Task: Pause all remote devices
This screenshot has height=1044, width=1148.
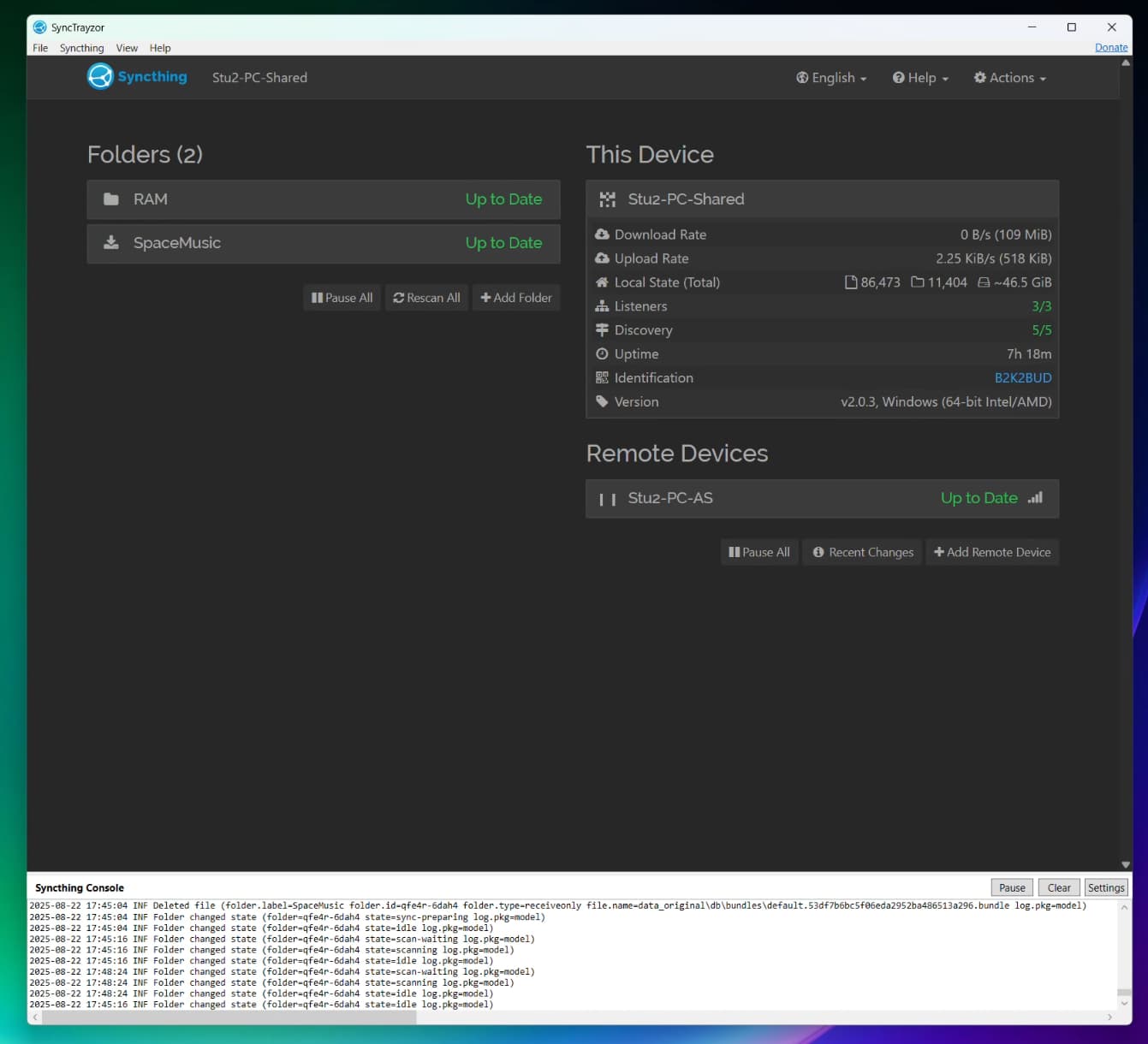Action: coord(759,553)
